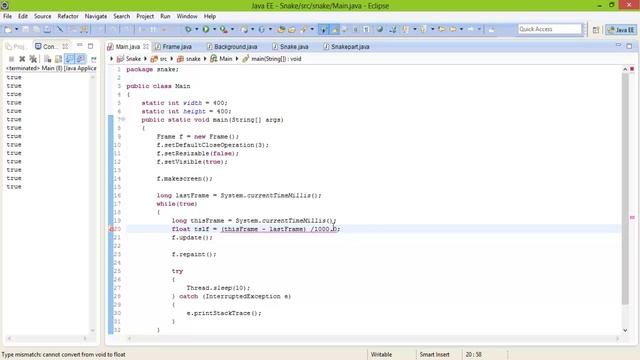640x360 pixels.
Task: Expand breadcrumb arrow before Main class
Action: click(x=205, y=59)
